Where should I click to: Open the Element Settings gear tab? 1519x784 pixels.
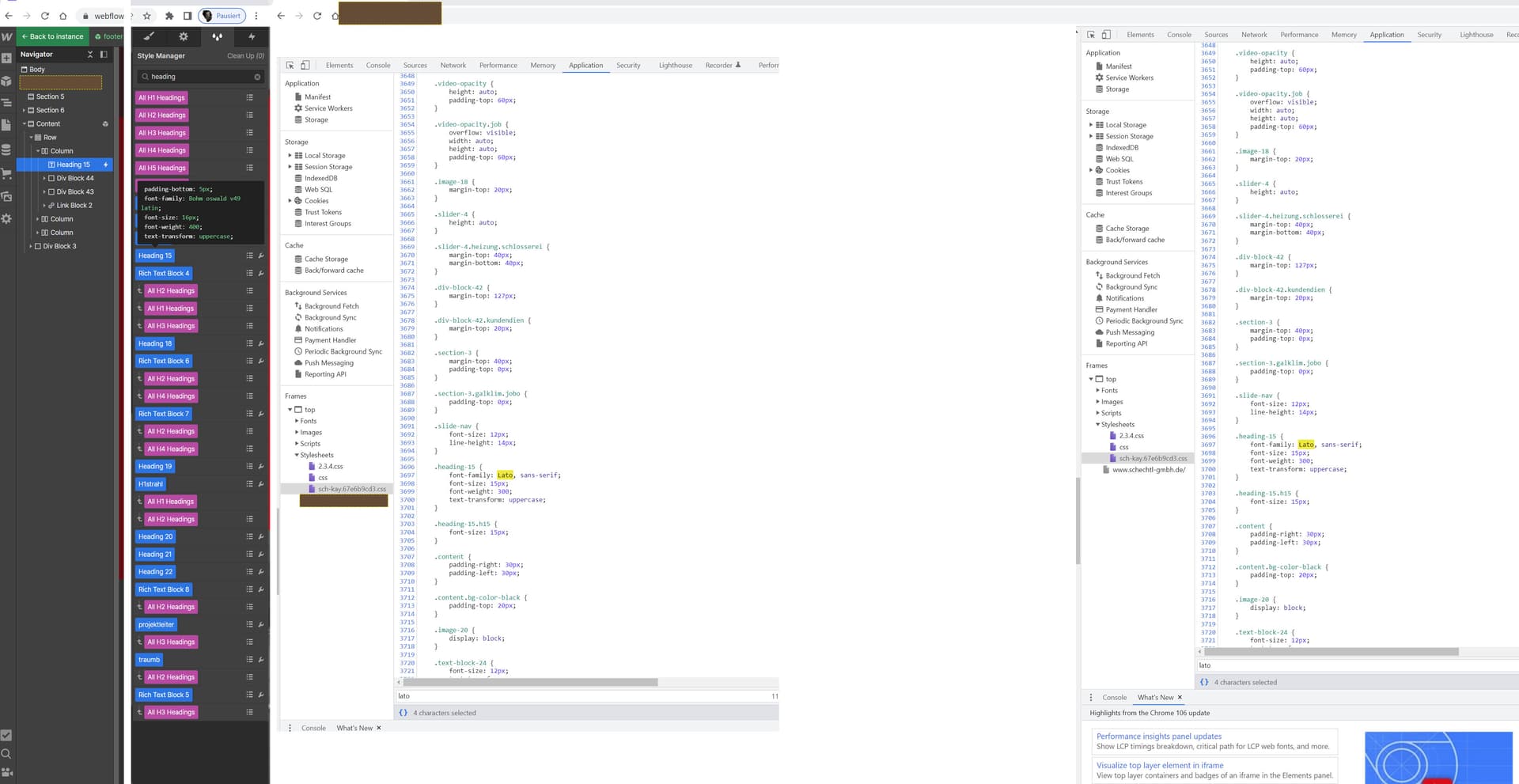click(183, 36)
